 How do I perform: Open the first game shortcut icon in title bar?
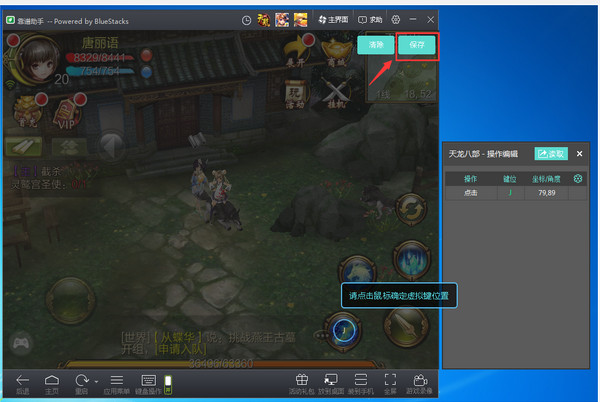(x=264, y=20)
